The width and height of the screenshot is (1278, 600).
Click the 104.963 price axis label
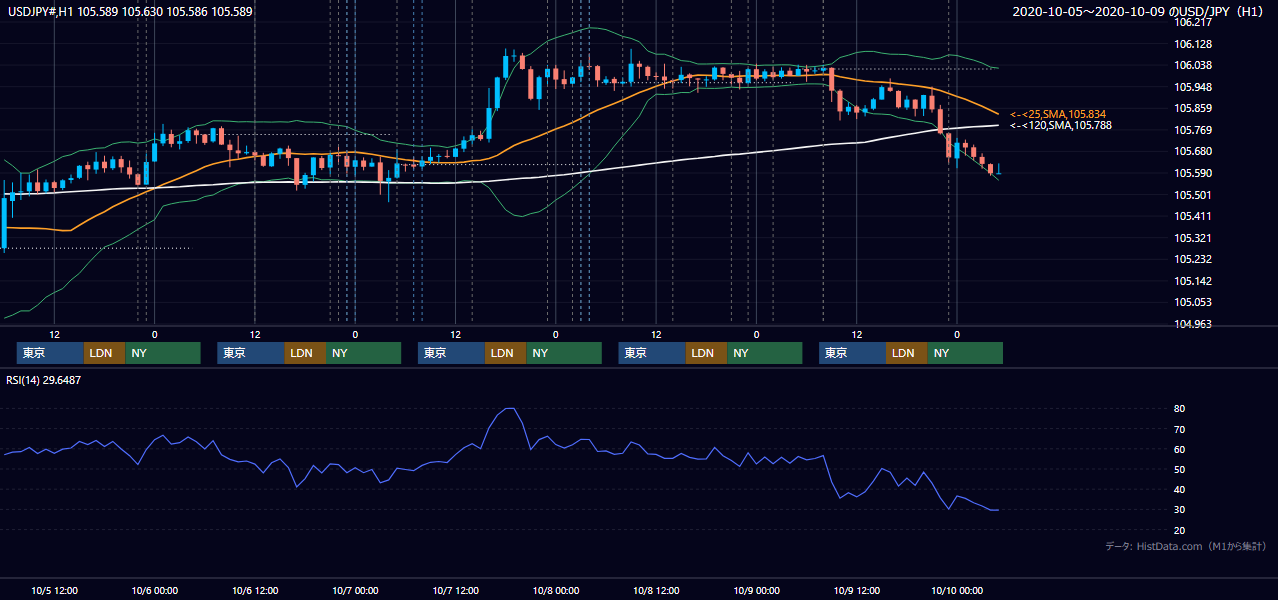click(1194, 324)
